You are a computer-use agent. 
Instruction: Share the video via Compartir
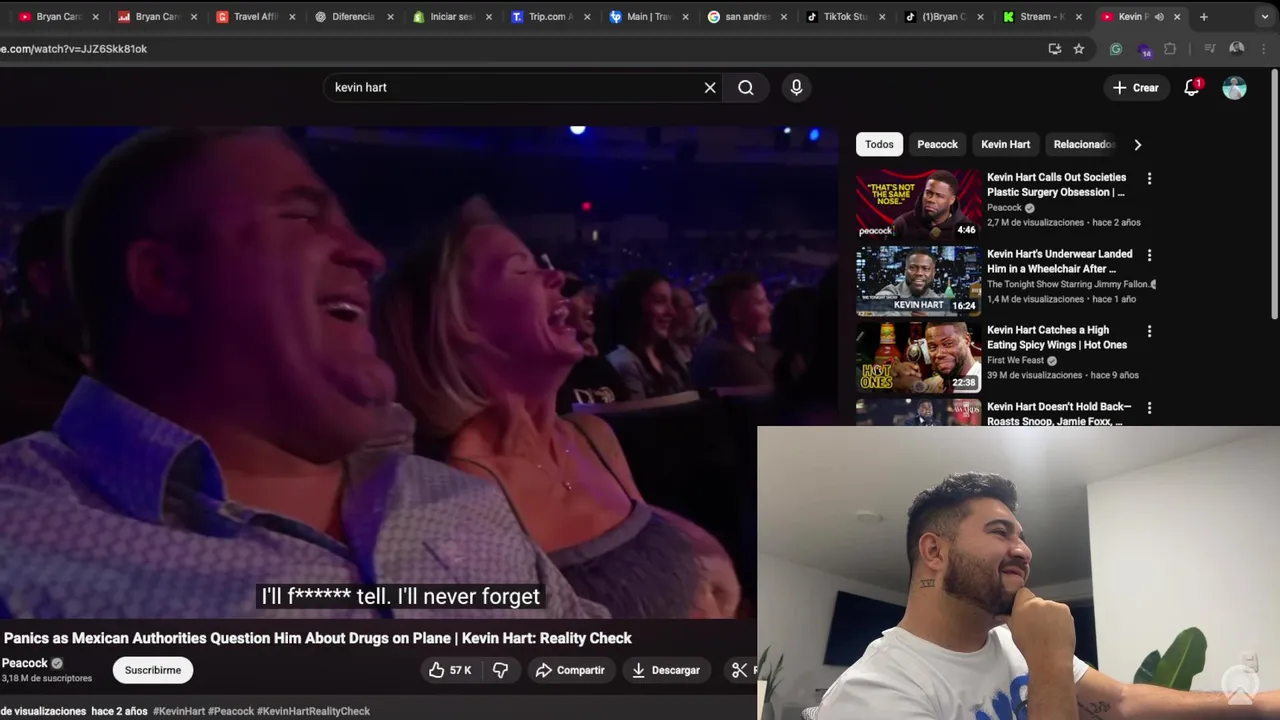pos(570,670)
